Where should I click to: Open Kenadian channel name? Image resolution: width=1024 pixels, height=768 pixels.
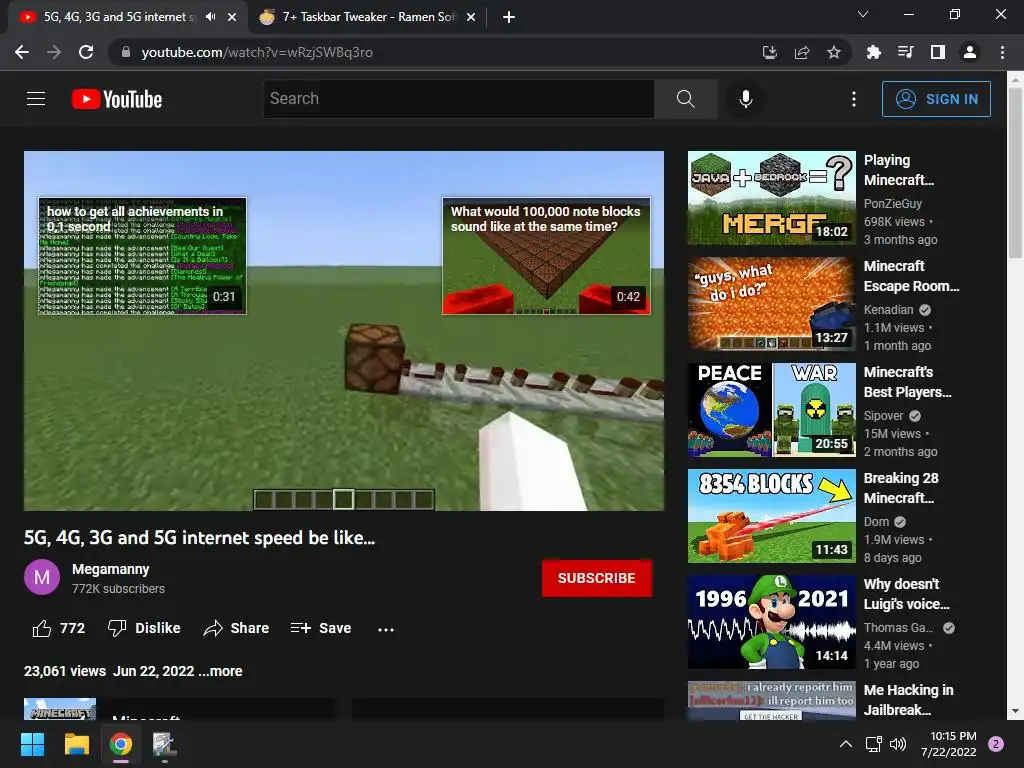coord(888,310)
